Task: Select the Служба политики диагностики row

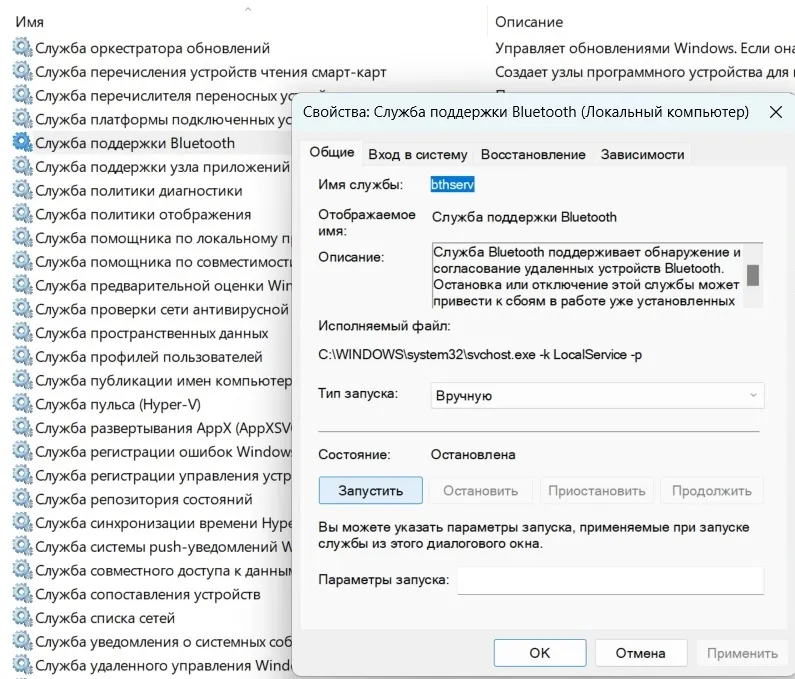Action: pos(138,191)
